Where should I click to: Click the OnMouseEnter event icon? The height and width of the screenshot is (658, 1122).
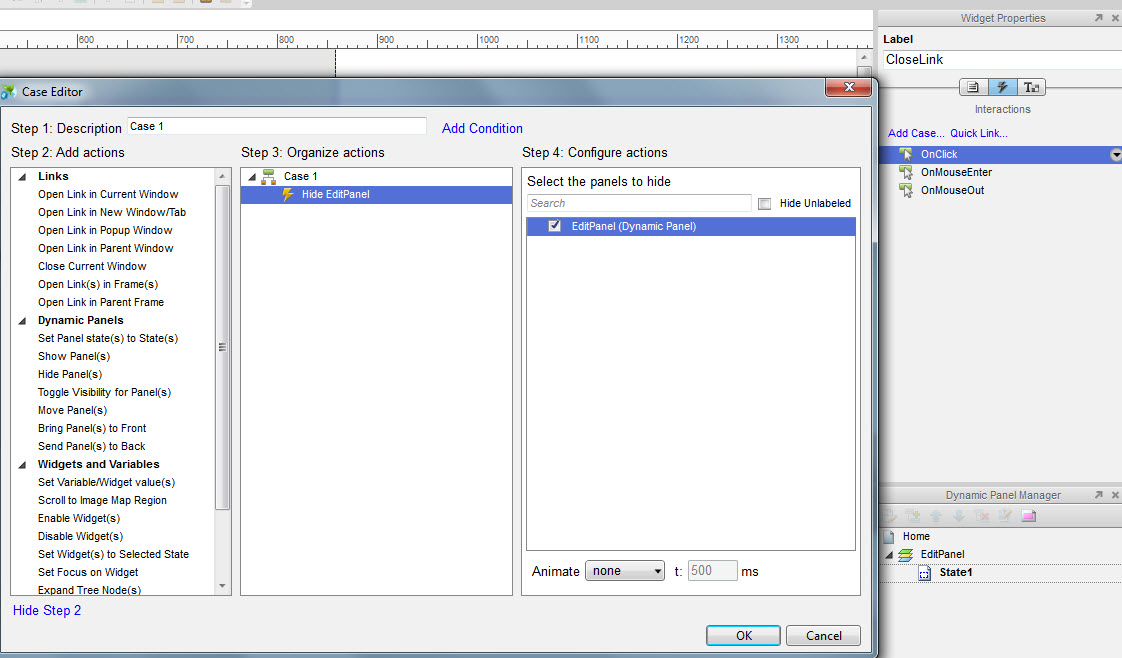906,172
